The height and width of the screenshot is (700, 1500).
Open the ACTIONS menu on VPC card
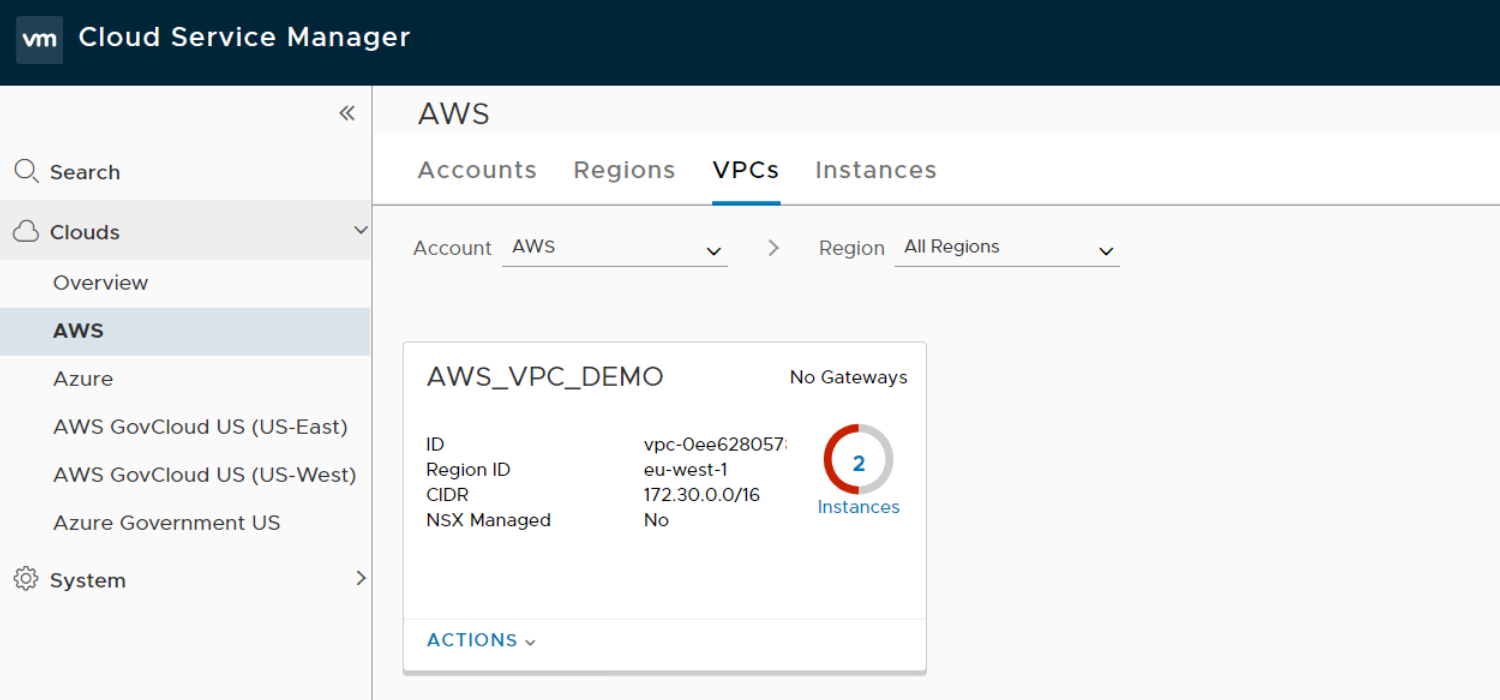point(481,640)
